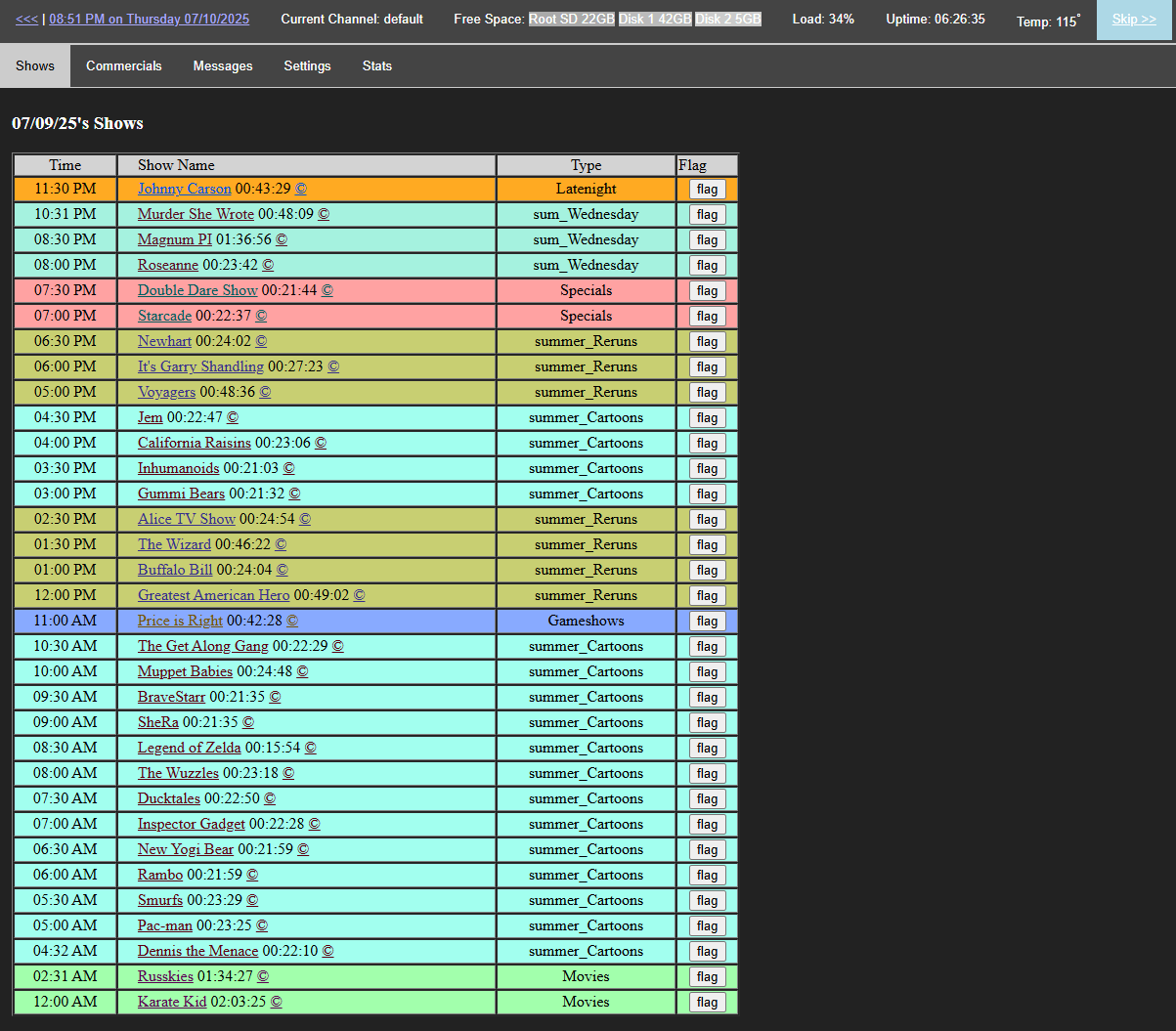Image resolution: width=1176 pixels, height=1031 pixels.
Task: View the Stats tab
Action: pos(377,65)
